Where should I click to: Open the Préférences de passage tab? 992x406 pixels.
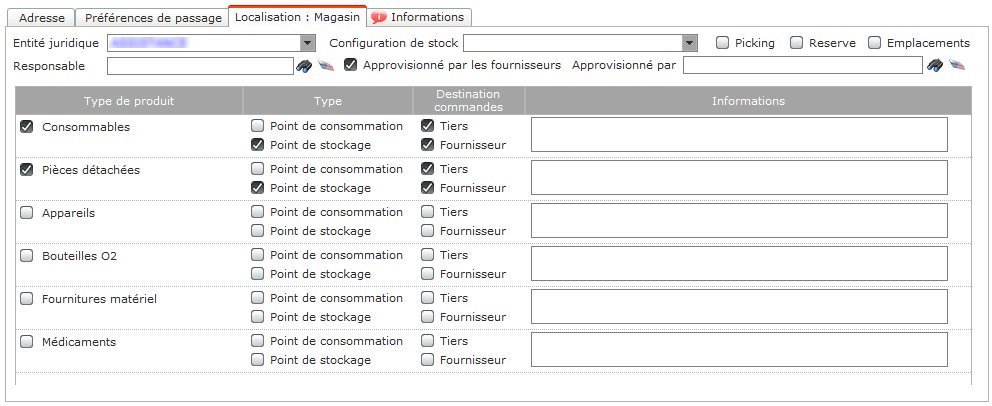pos(153,18)
